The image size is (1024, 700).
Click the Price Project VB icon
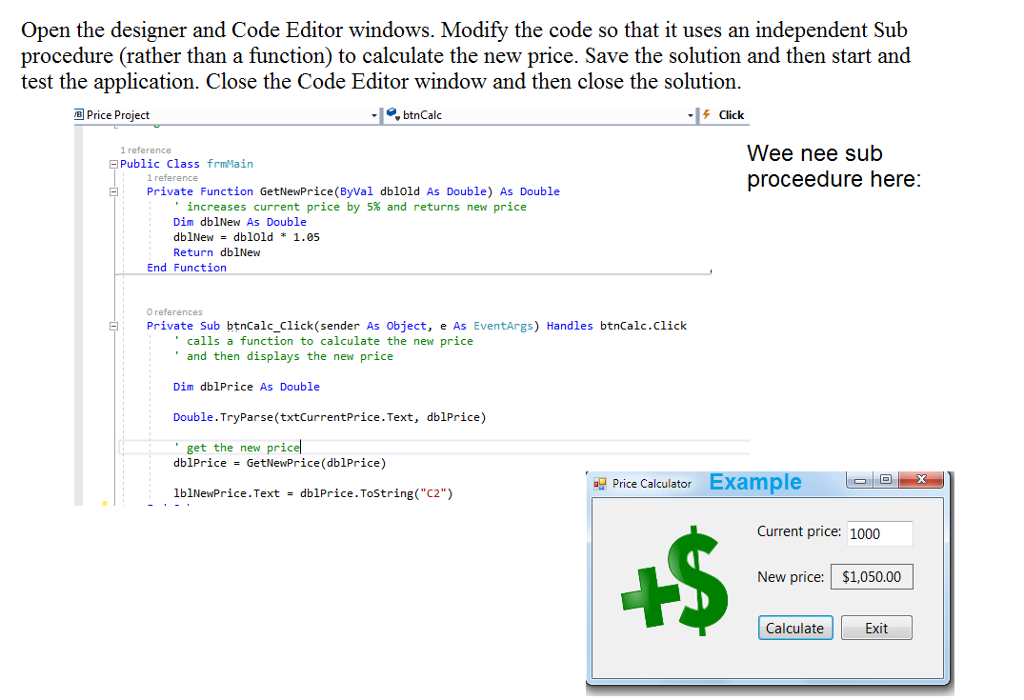click(79, 114)
